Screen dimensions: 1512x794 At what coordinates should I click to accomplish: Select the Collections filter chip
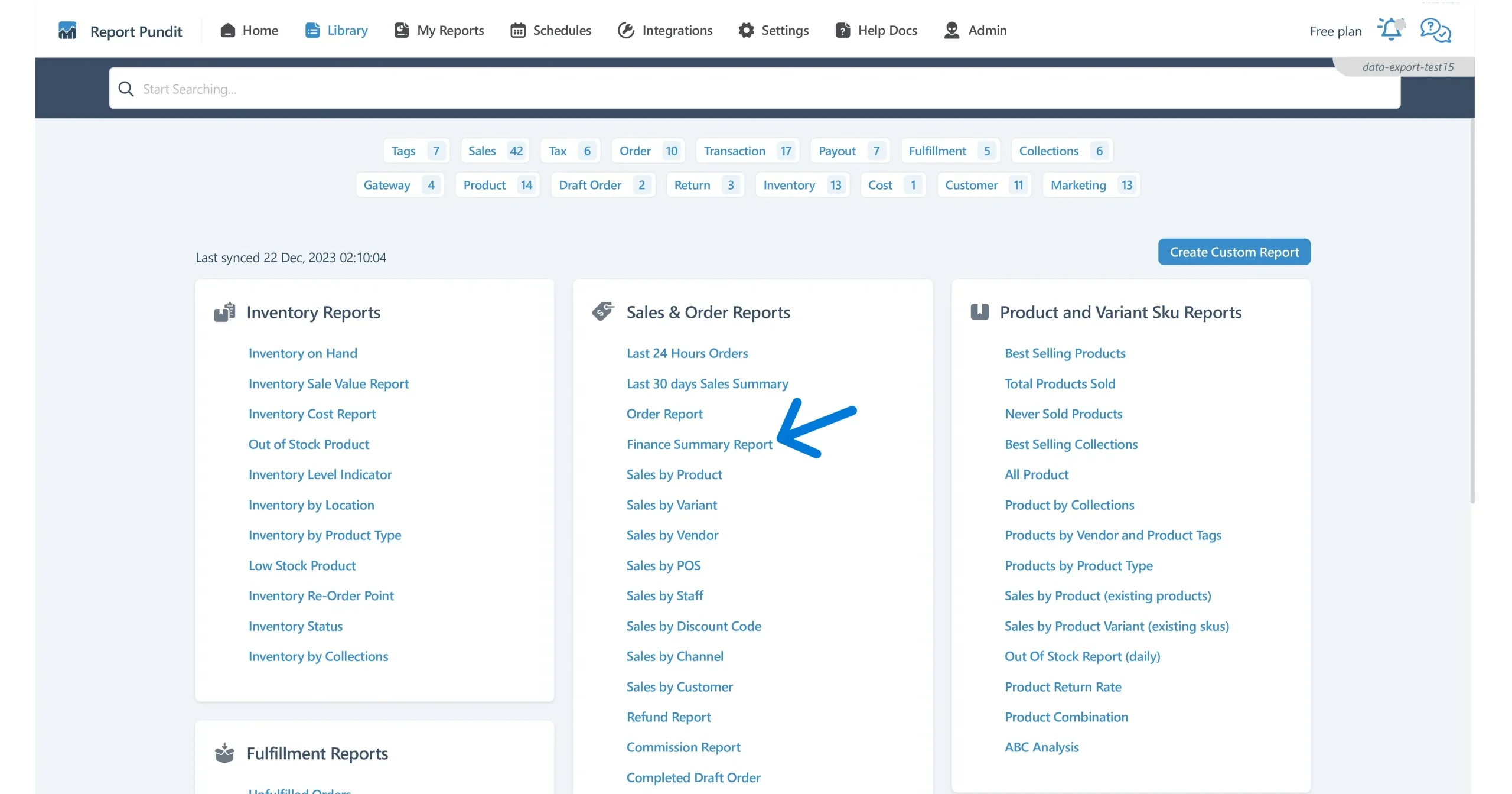[x=1062, y=151]
